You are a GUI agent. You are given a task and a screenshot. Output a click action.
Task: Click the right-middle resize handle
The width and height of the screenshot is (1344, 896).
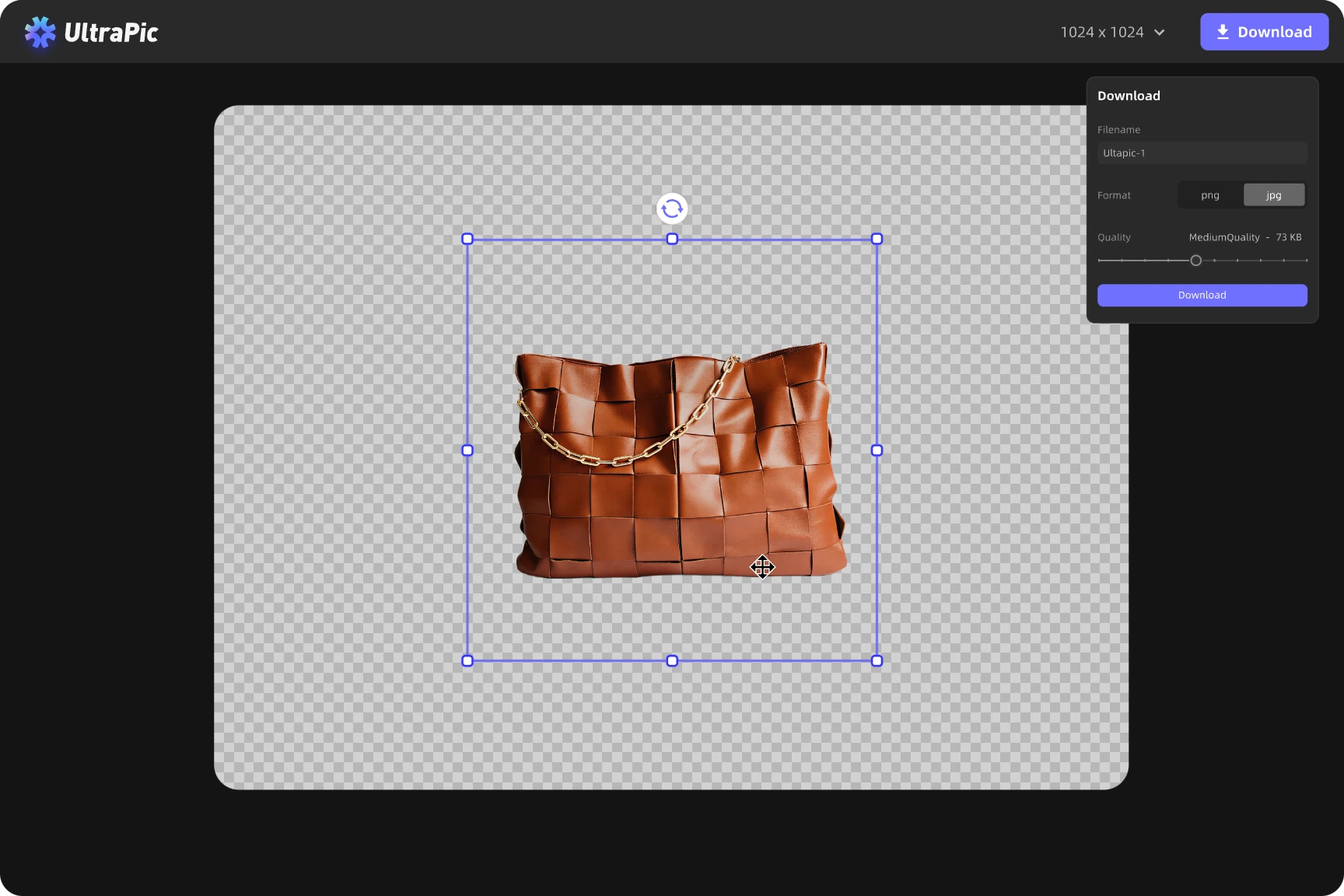point(877,450)
